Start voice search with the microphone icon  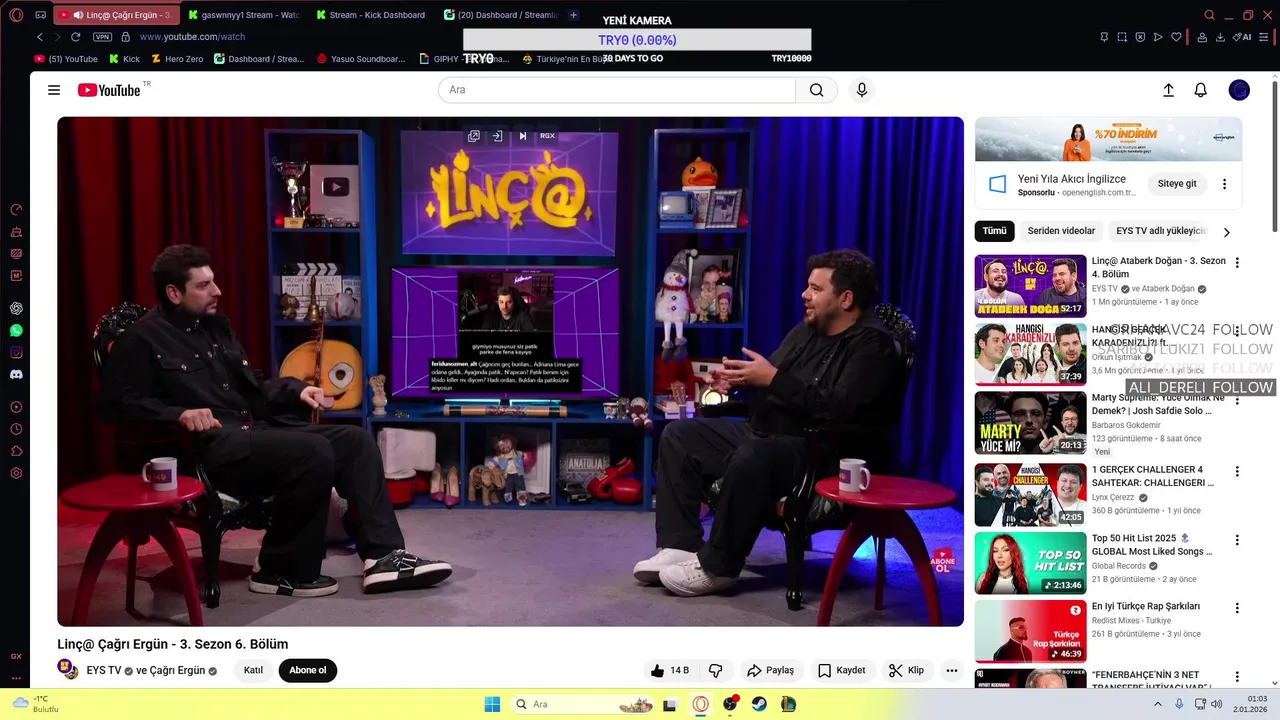862,90
